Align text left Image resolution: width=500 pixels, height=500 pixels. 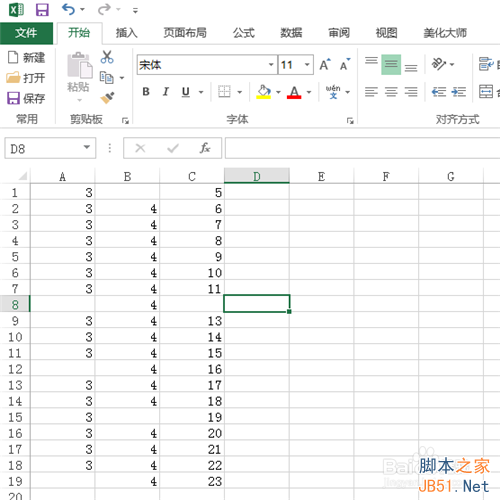371,91
